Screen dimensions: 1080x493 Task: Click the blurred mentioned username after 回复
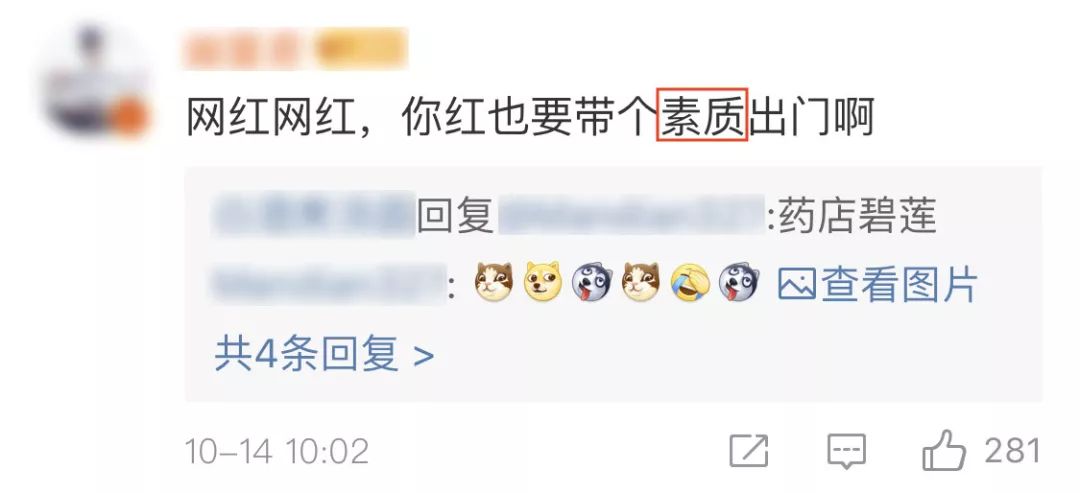click(630, 214)
